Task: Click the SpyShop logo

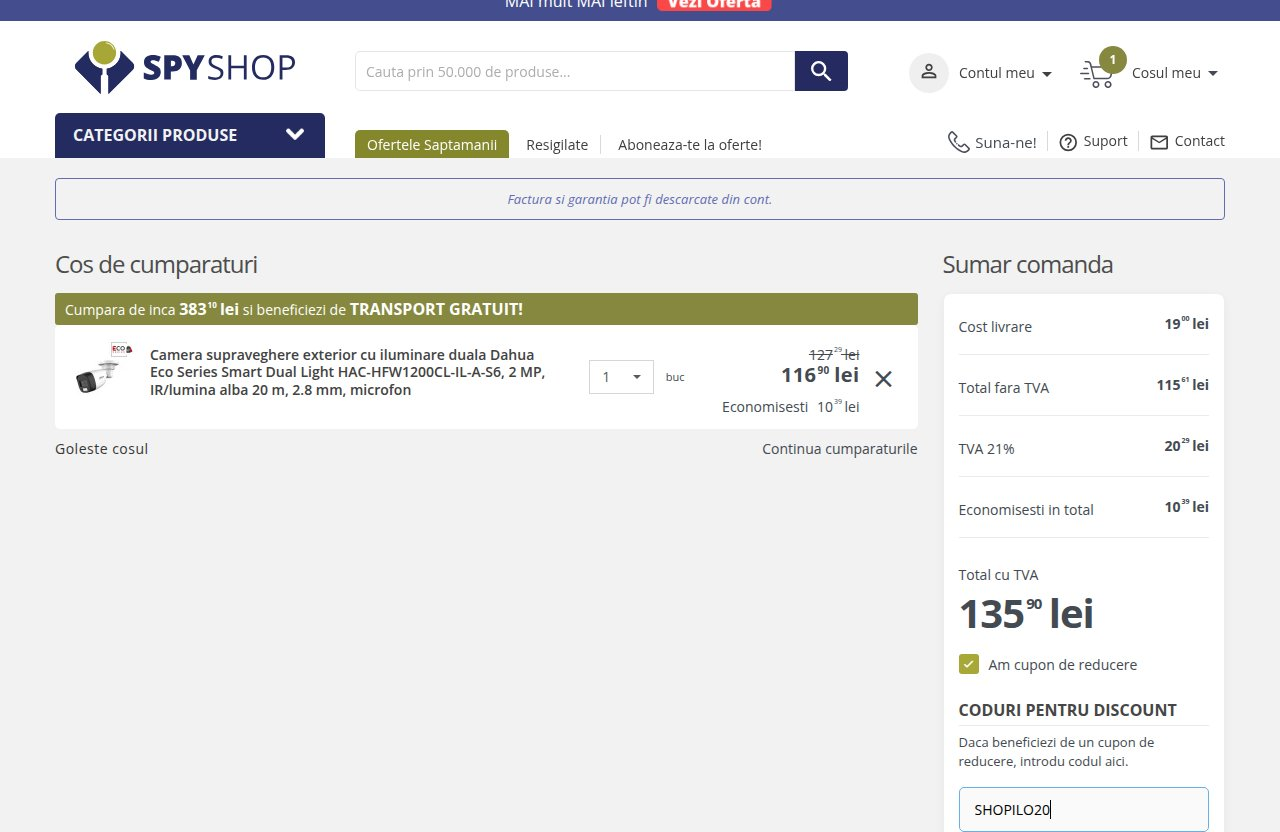Action: coord(185,67)
